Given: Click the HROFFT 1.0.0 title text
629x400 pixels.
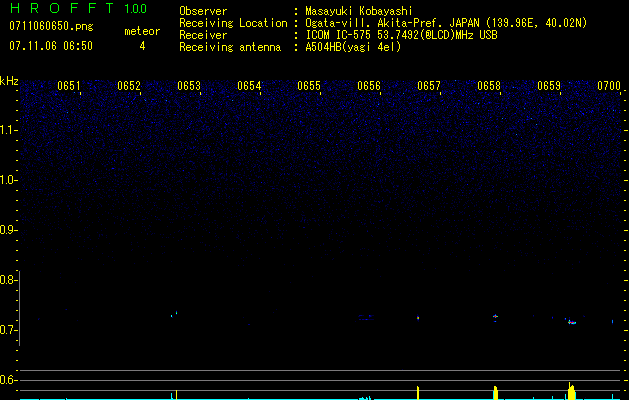Looking at the screenshot, I should [x=78, y=8].
